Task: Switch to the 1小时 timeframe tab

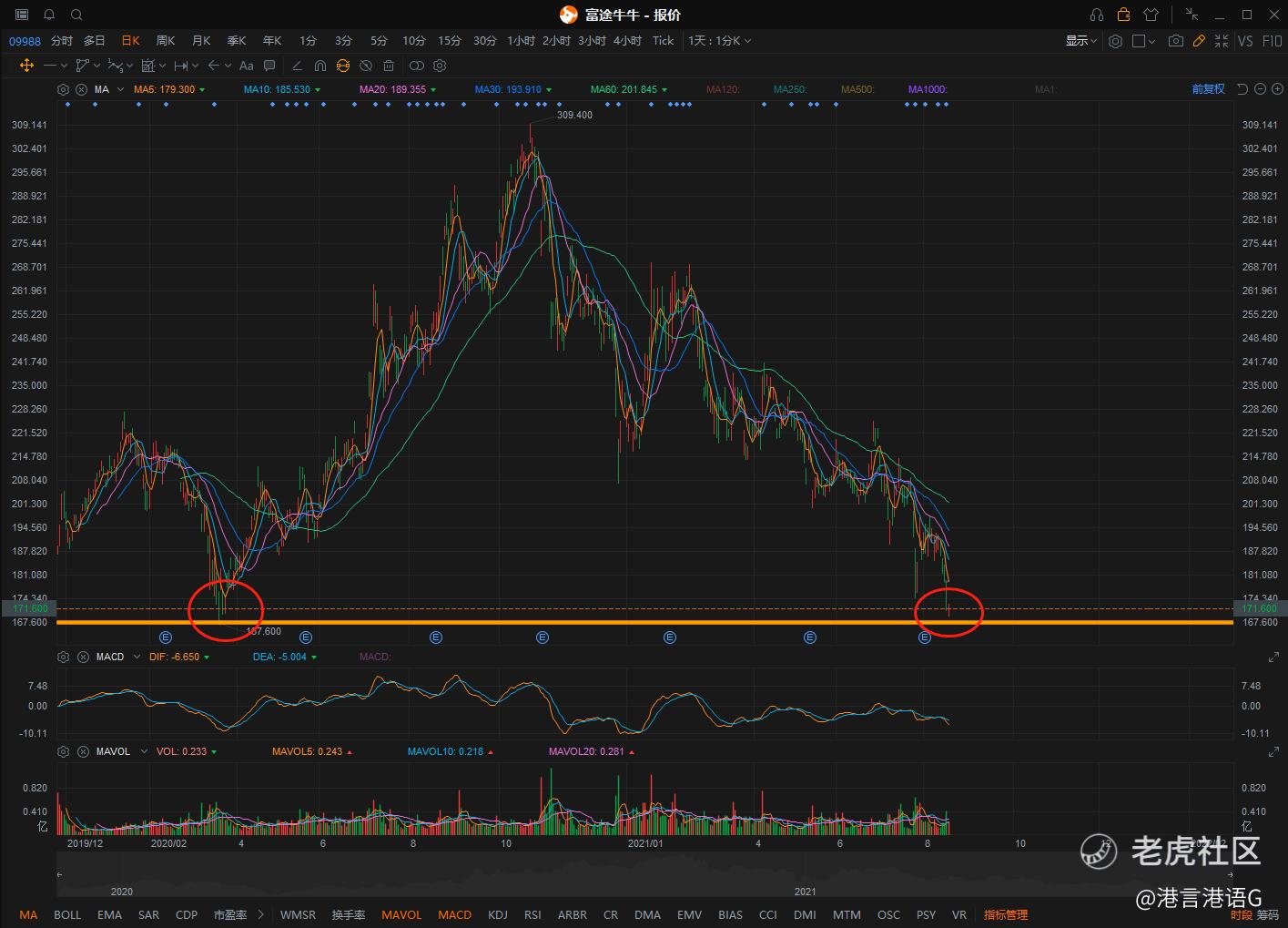Action: (x=521, y=41)
